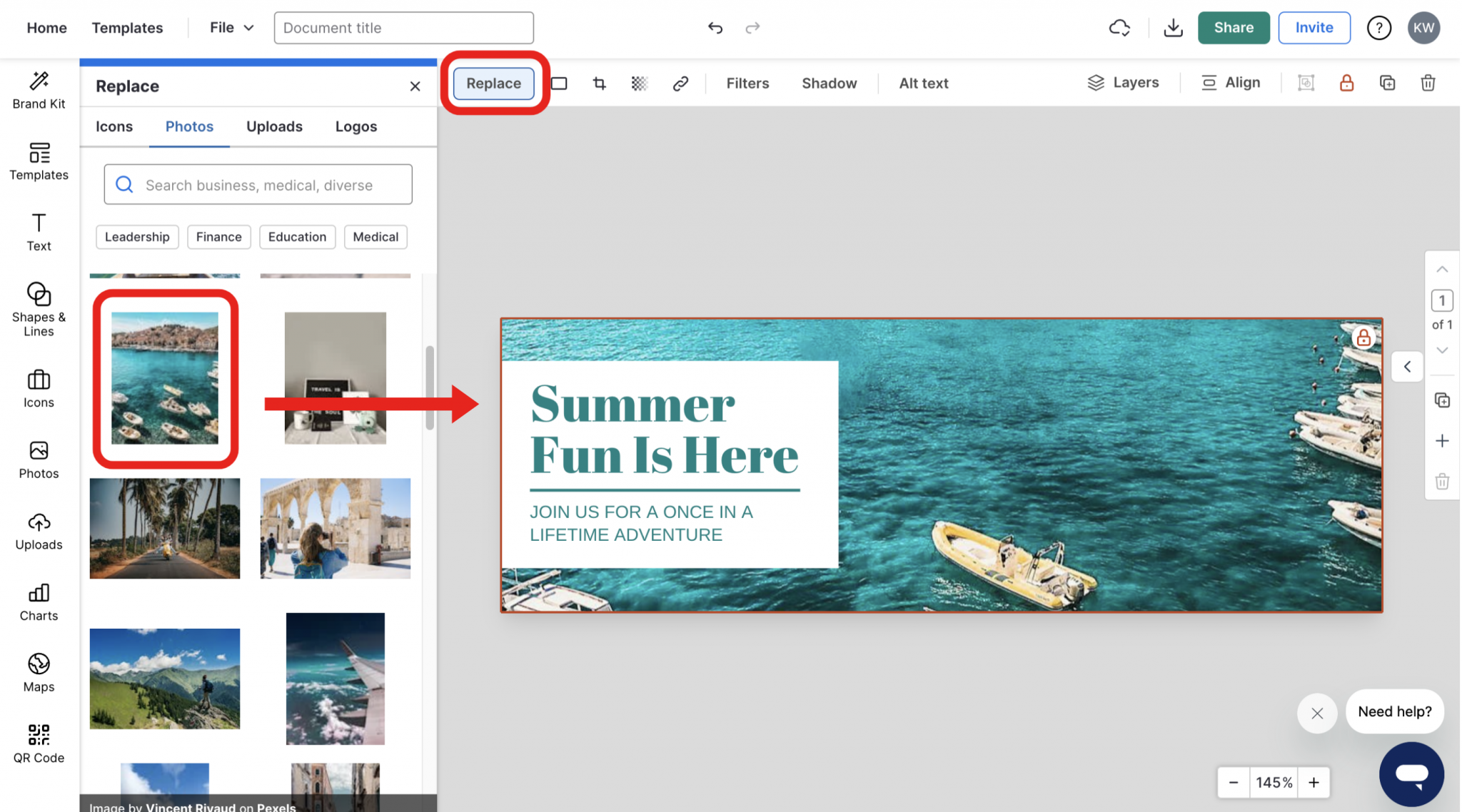Select the Shapes & Lines tool
Image resolution: width=1462 pixels, height=812 pixels.
pos(39,308)
